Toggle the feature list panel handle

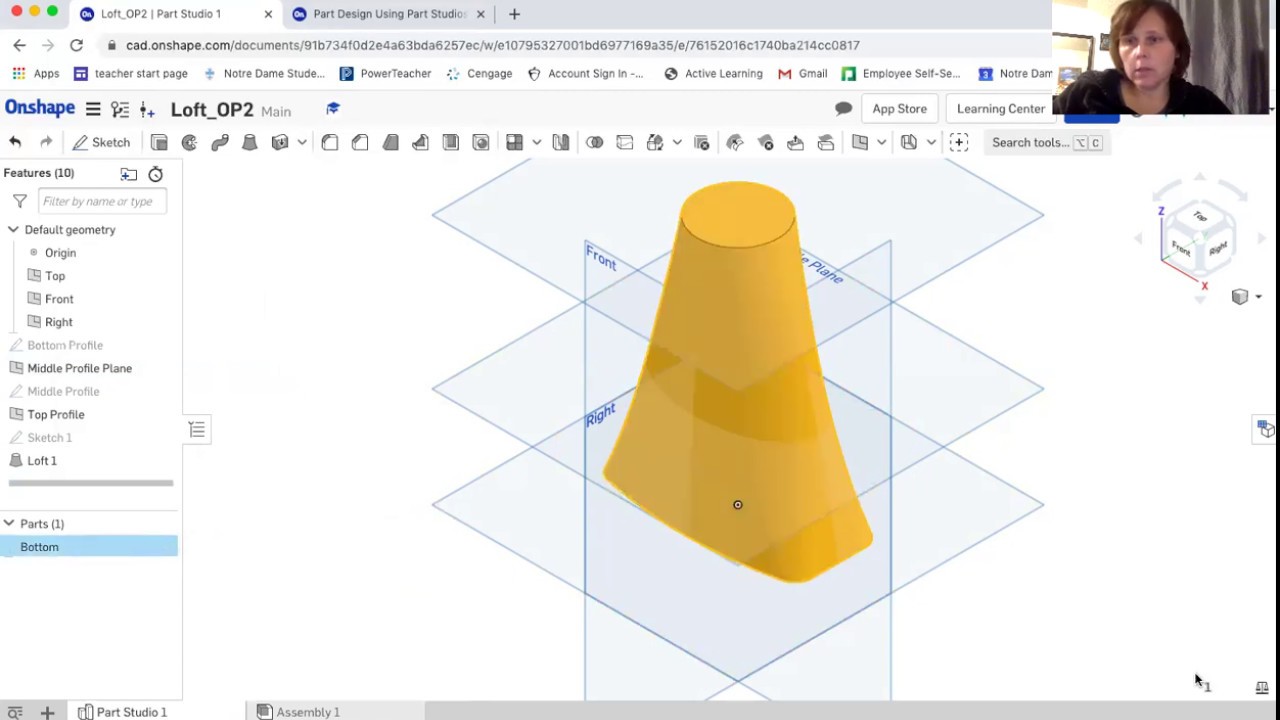coord(197,430)
